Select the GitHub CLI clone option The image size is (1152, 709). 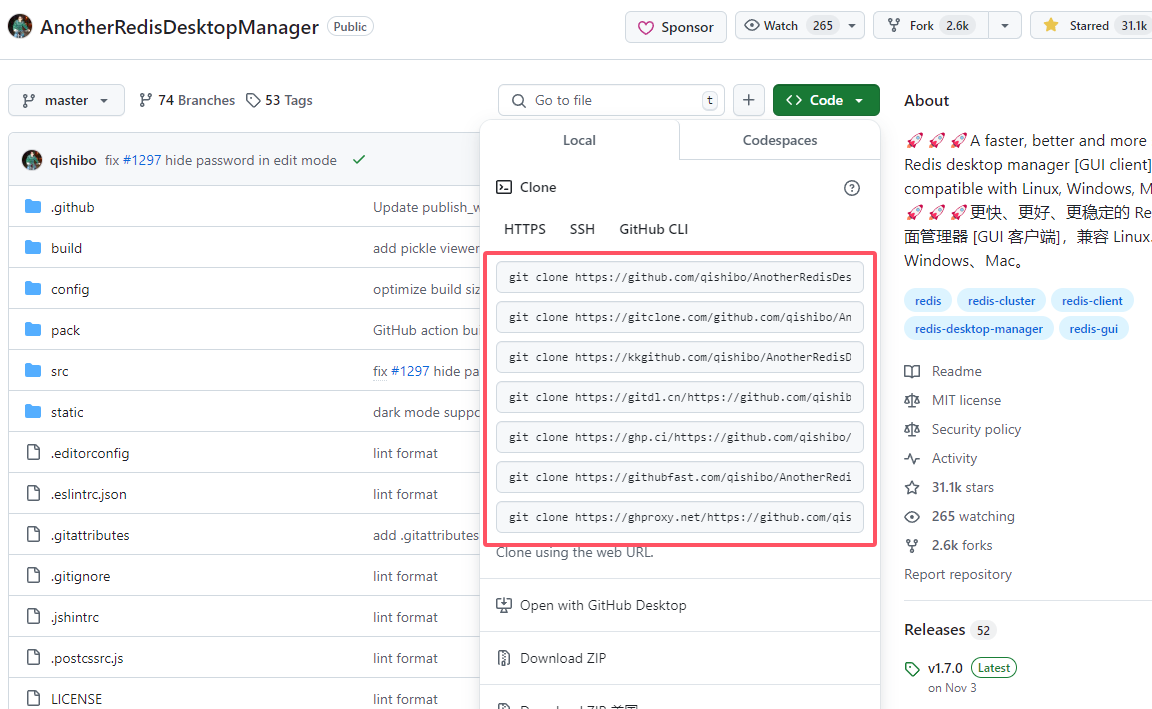(653, 229)
